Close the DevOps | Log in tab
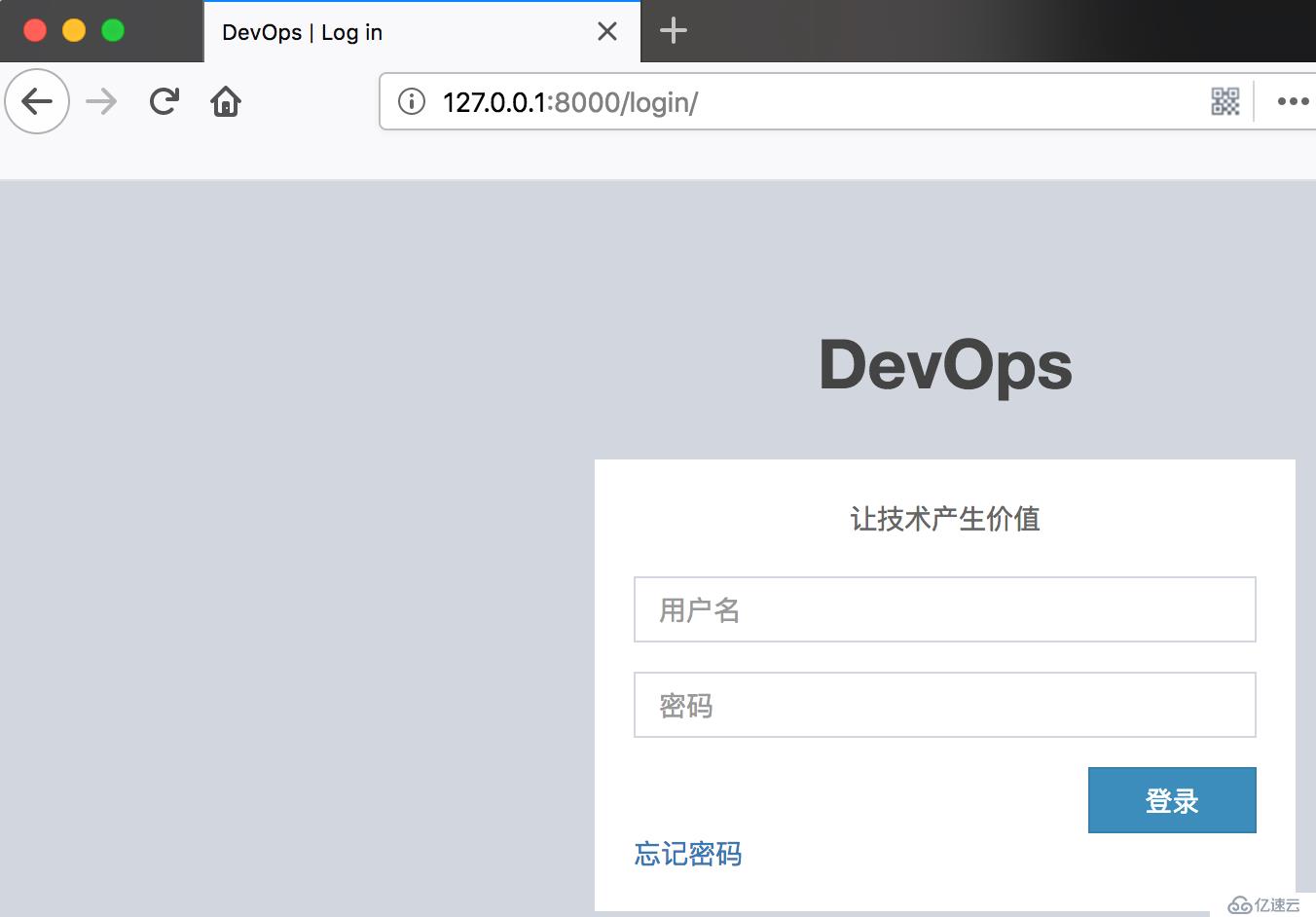 click(607, 32)
